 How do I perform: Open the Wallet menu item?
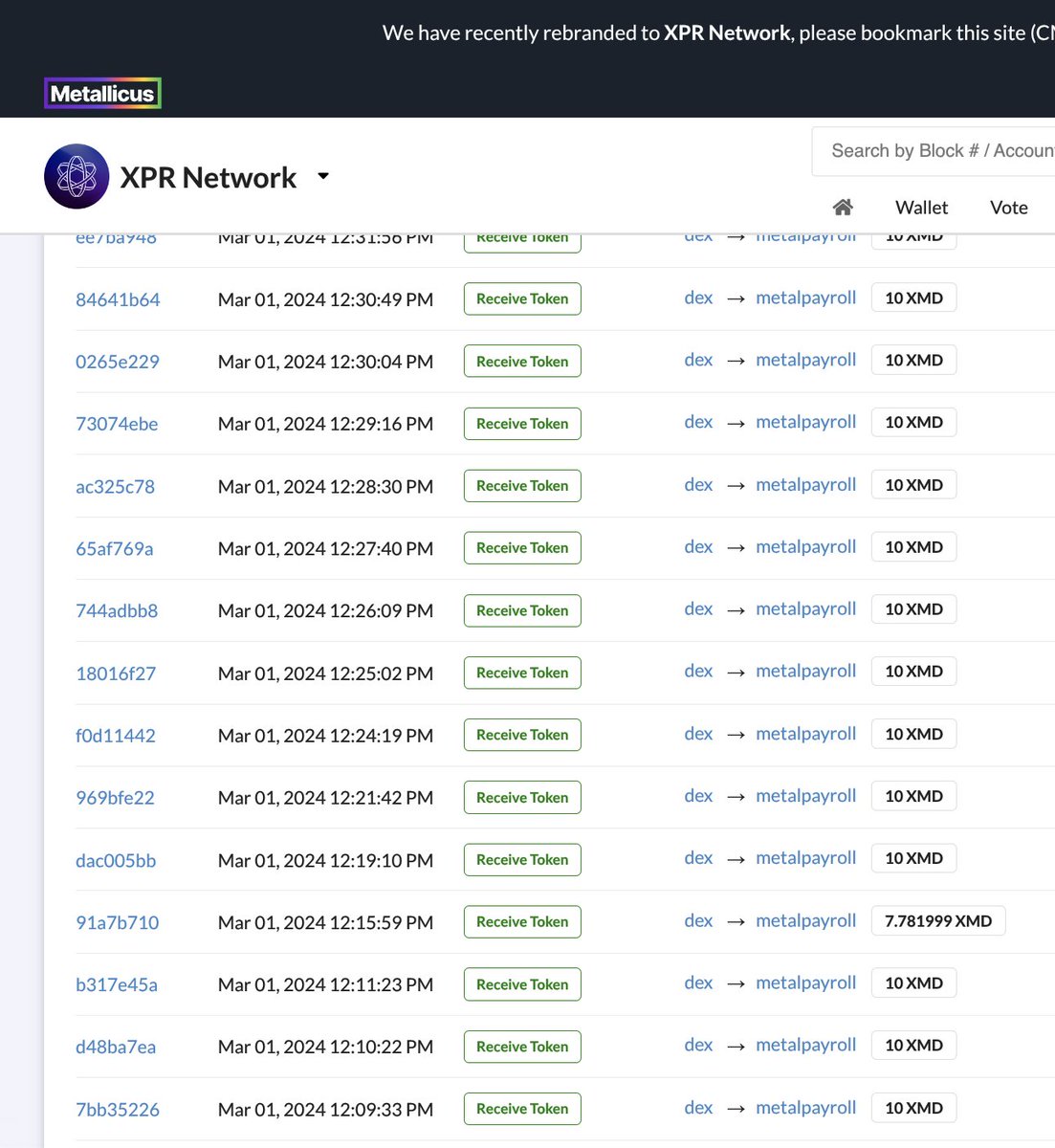(x=921, y=208)
